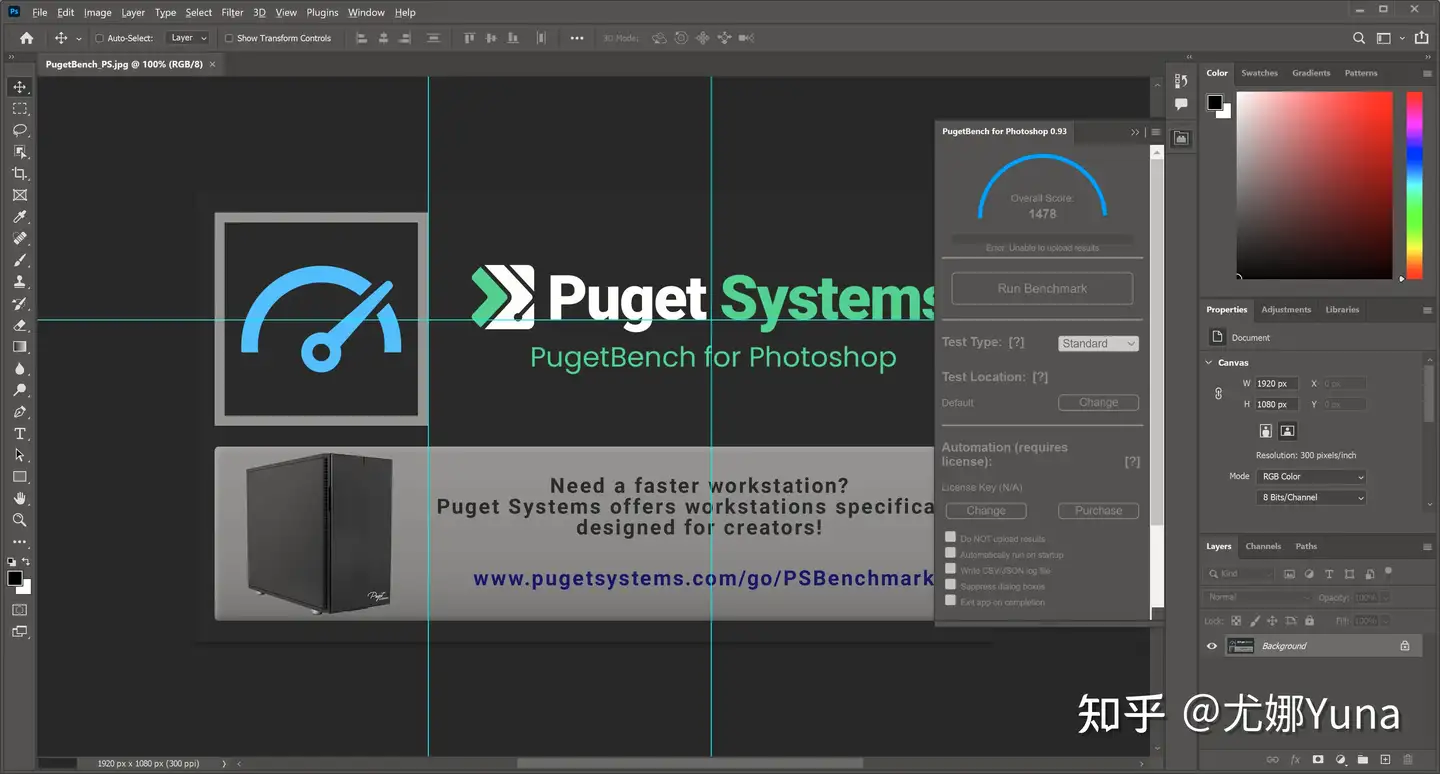Click the Test Type help [?] link

[x=1016, y=342]
